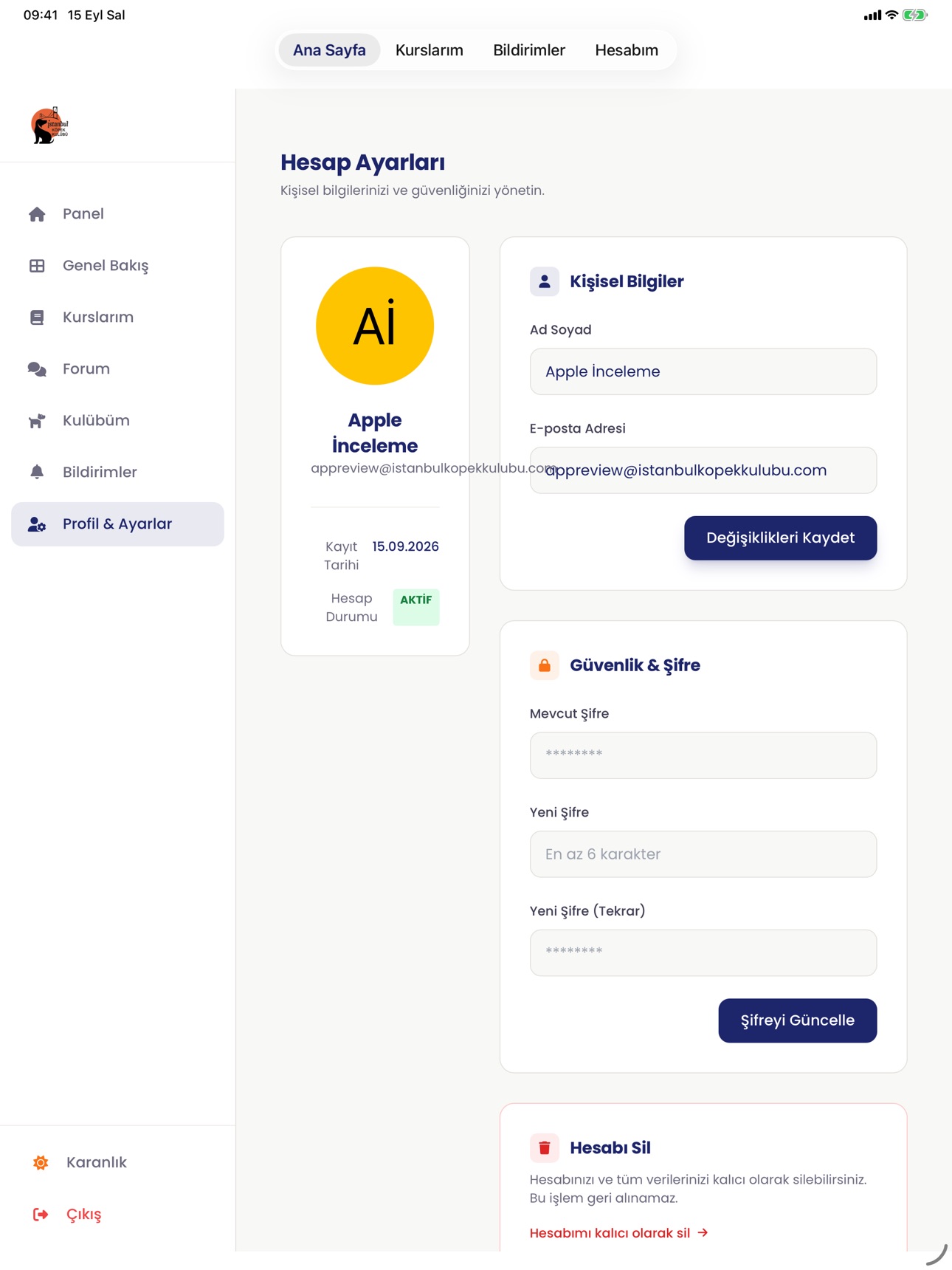Select Profil & Ayarlar in the sidebar
Viewport: 952px width, 1270px height.
(117, 524)
